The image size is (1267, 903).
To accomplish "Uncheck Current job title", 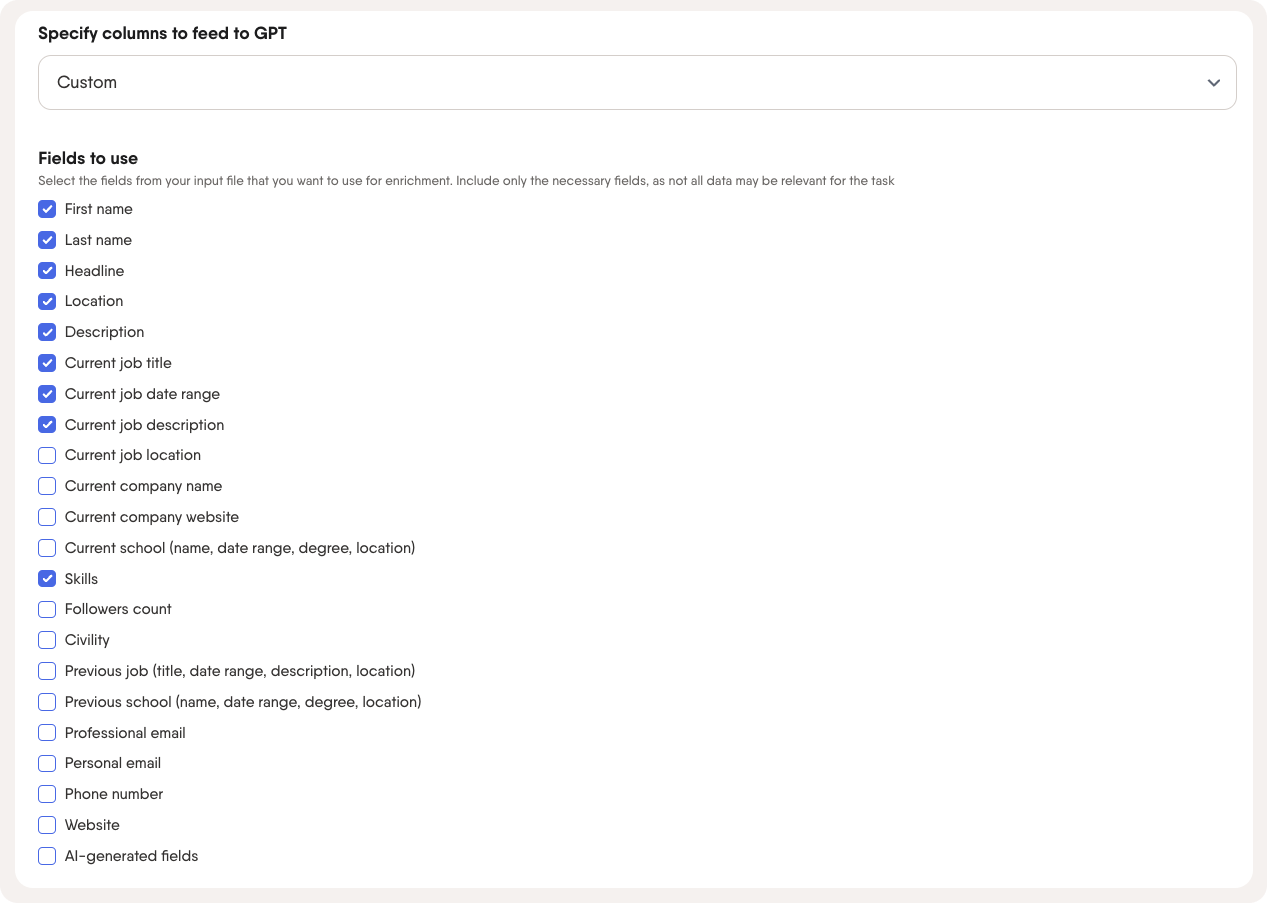I will (x=47, y=363).
